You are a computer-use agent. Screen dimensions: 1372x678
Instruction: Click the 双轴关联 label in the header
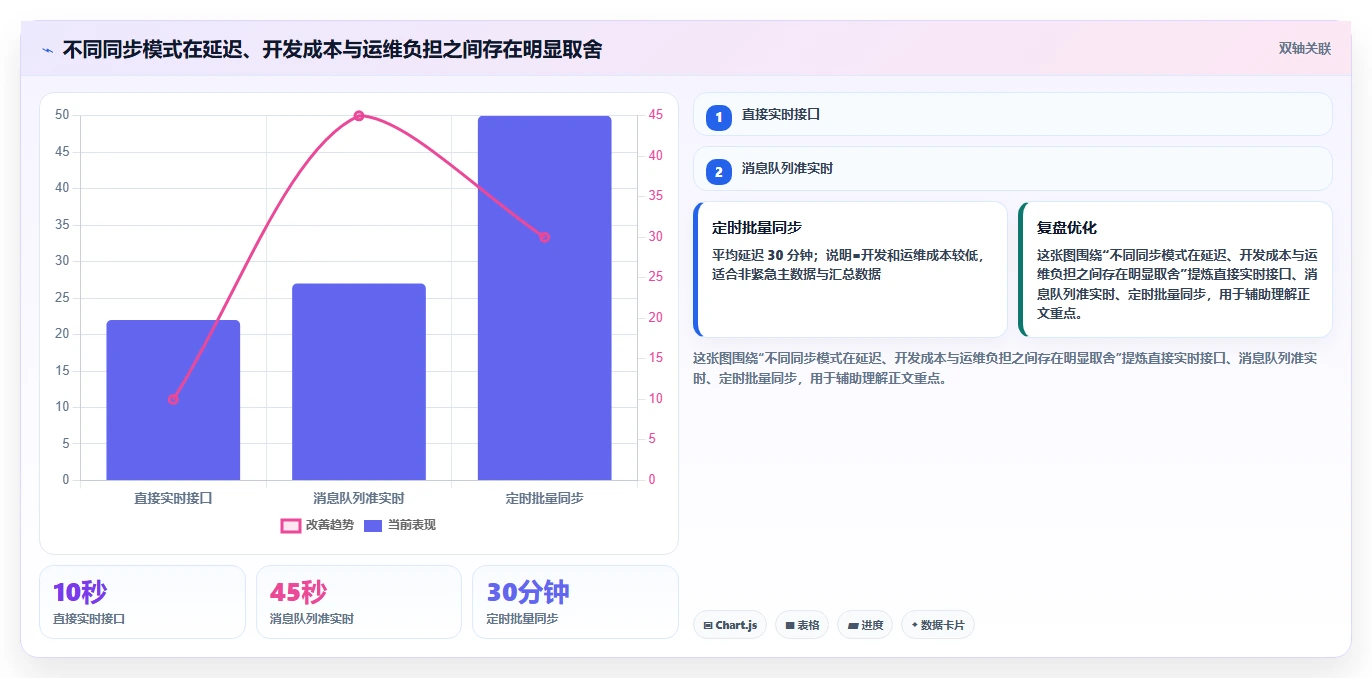(x=1304, y=48)
